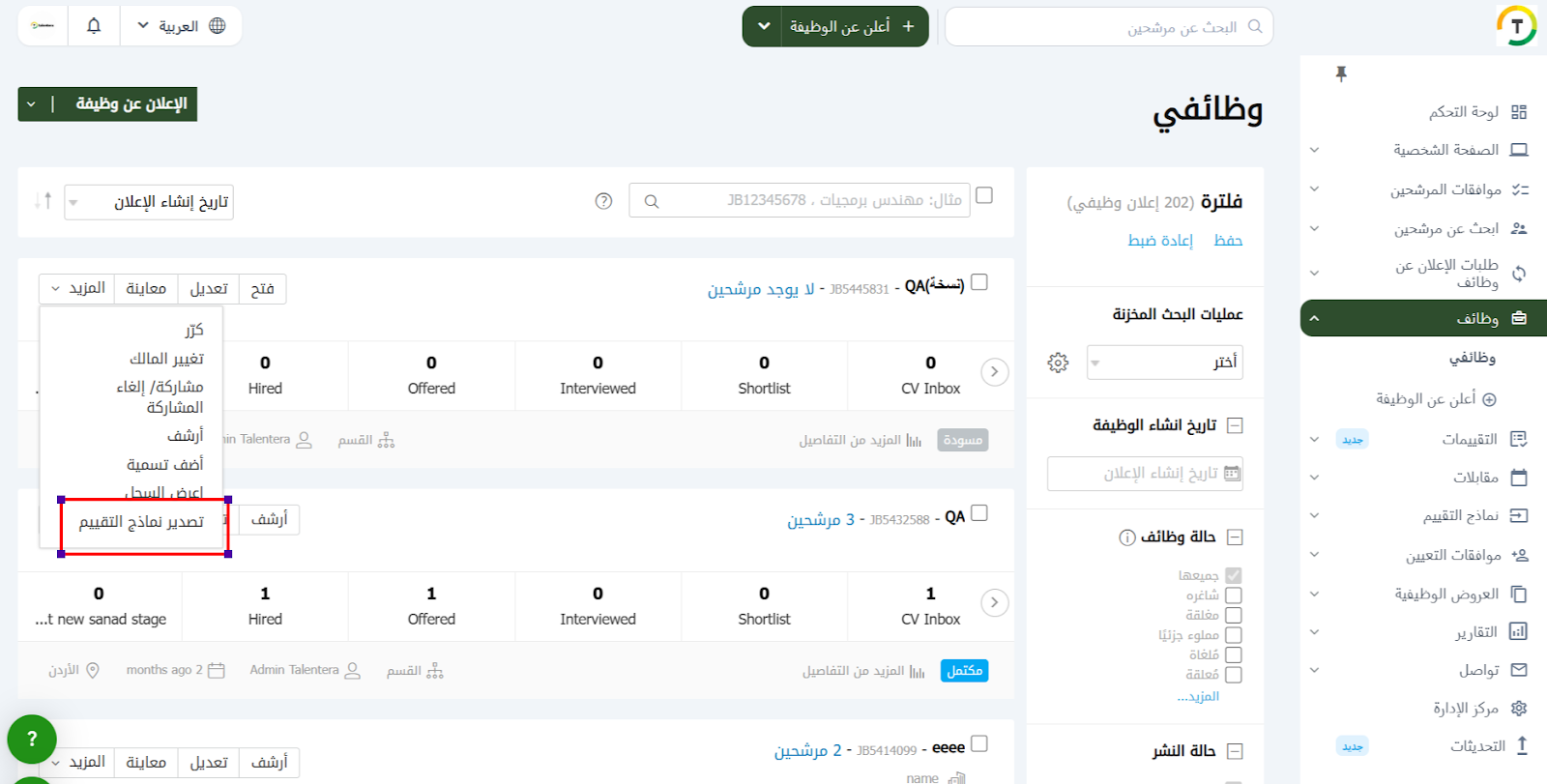Open saved searches settings gear

(1058, 363)
